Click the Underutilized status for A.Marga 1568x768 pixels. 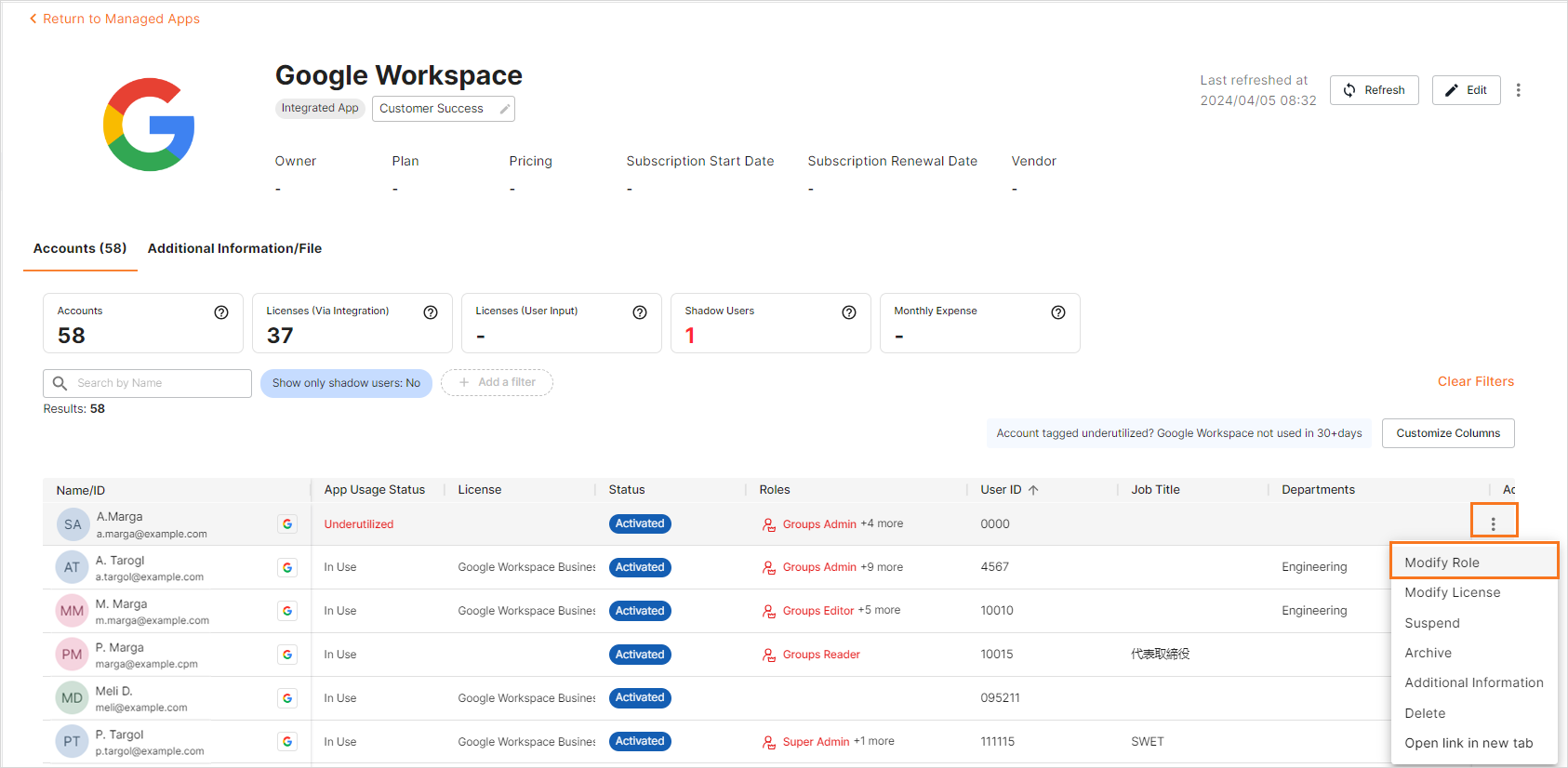coord(359,524)
